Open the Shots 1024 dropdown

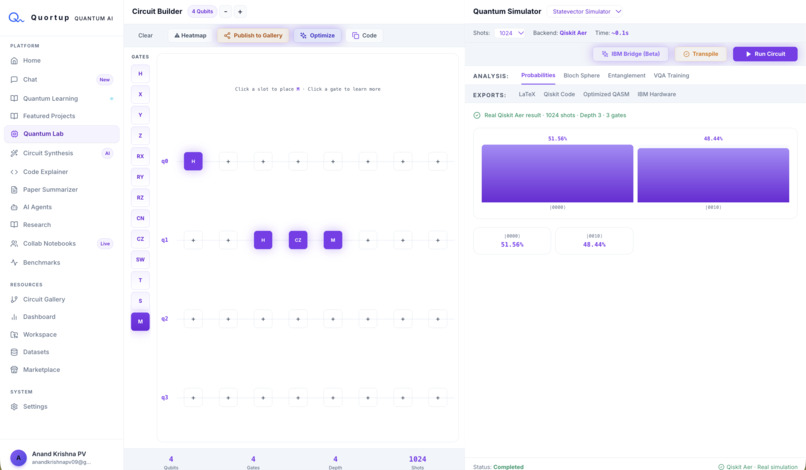point(510,33)
